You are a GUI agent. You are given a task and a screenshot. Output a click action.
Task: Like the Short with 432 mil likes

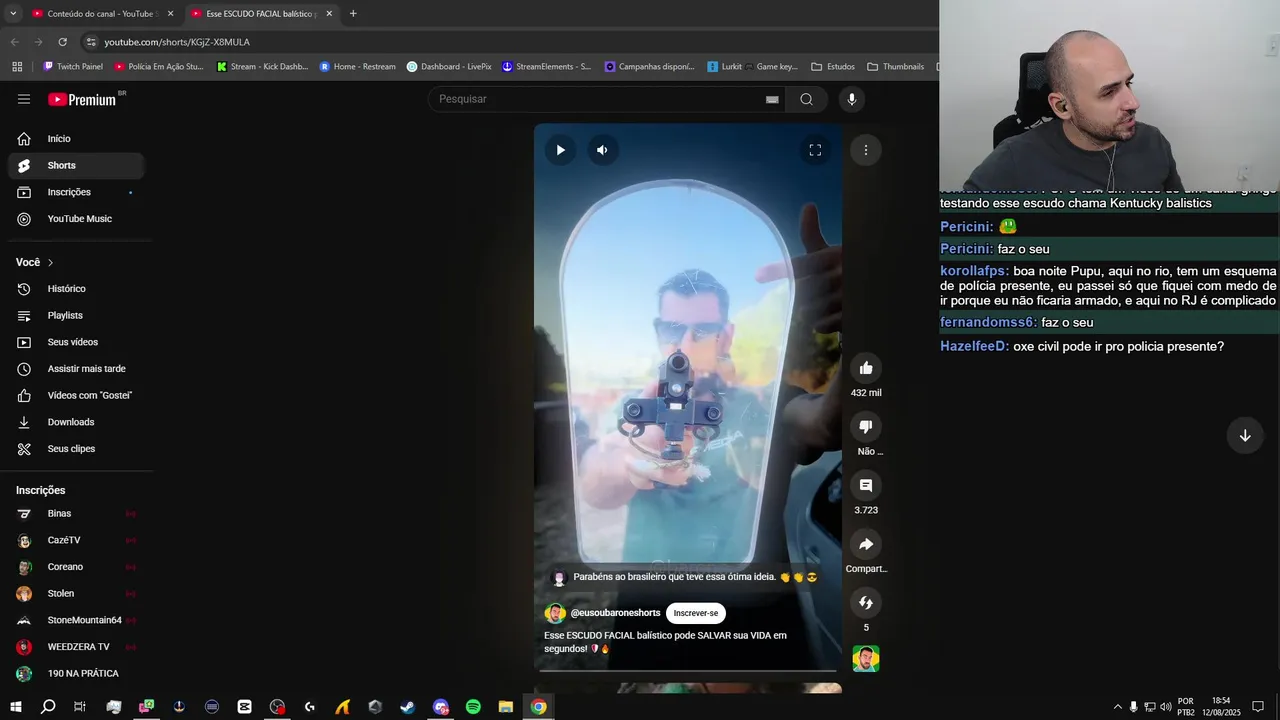point(866,368)
